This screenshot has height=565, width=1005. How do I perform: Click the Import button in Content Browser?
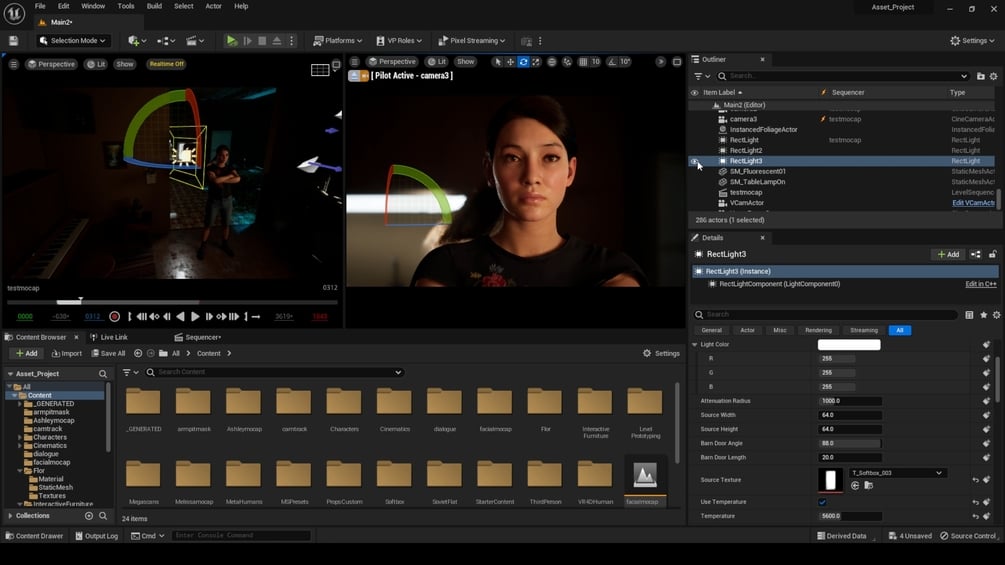click(66, 353)
